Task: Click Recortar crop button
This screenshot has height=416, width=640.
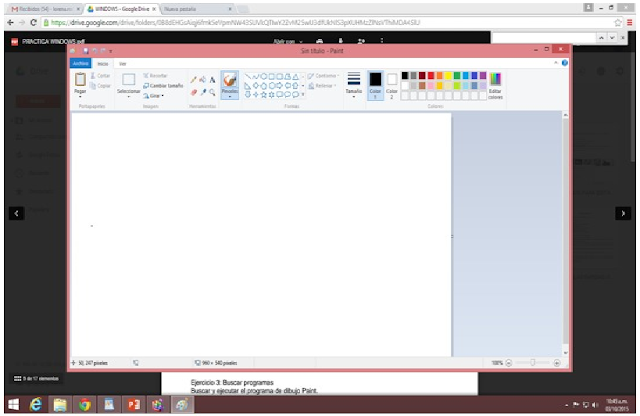Action: click(x=155, y=76)
